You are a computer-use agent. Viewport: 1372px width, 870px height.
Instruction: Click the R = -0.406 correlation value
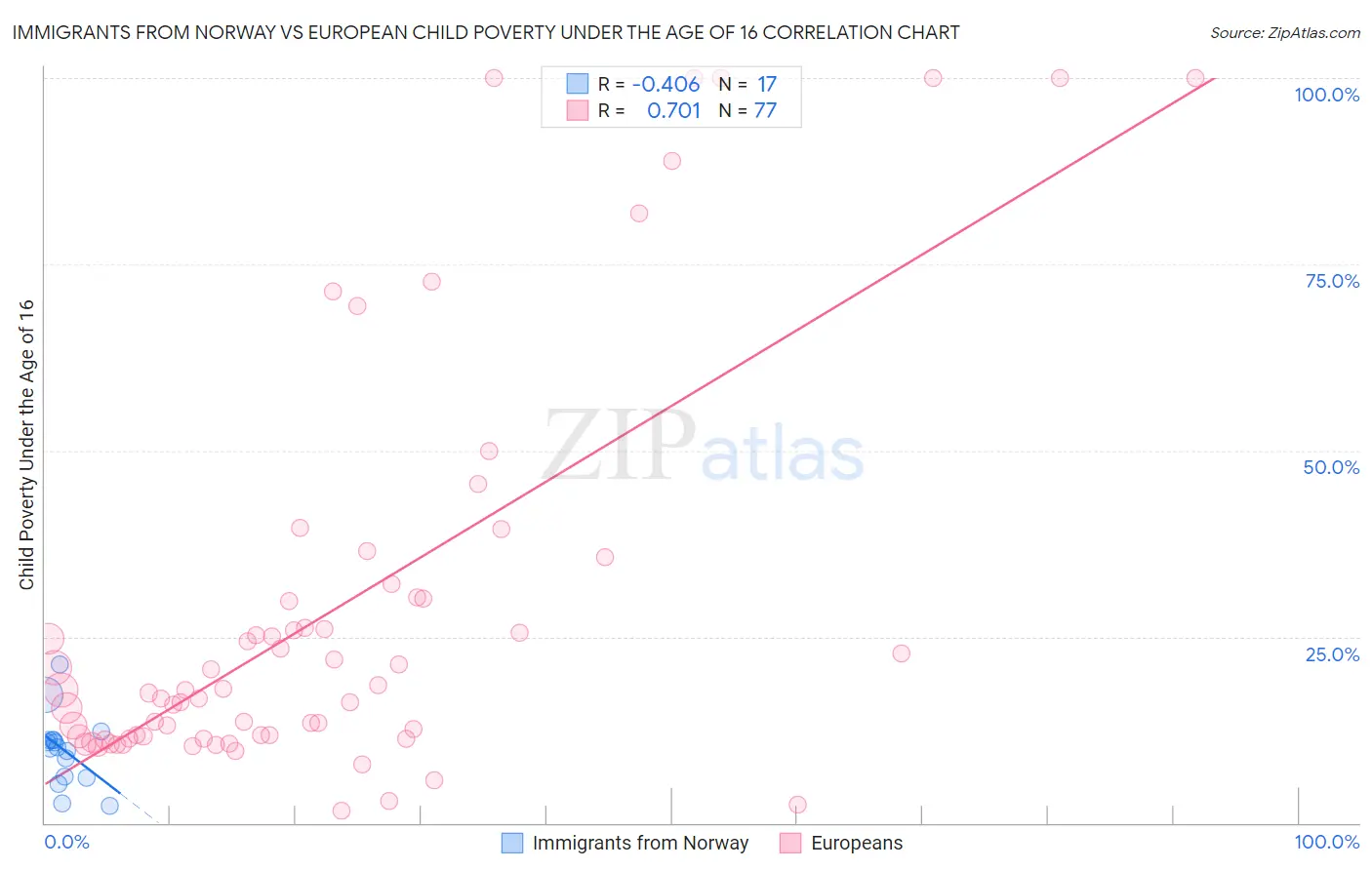pyautogui.click(x=649, y=84)
